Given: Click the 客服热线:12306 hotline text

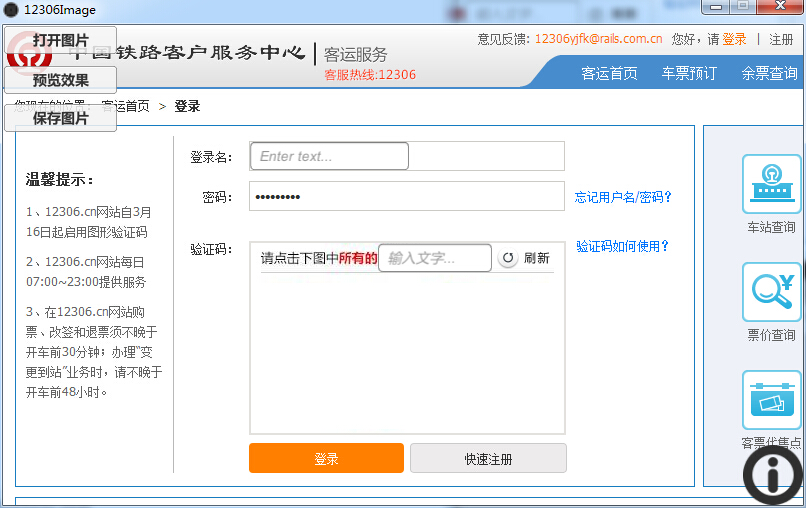Looking at the screenshot, I should pos(370,75).
